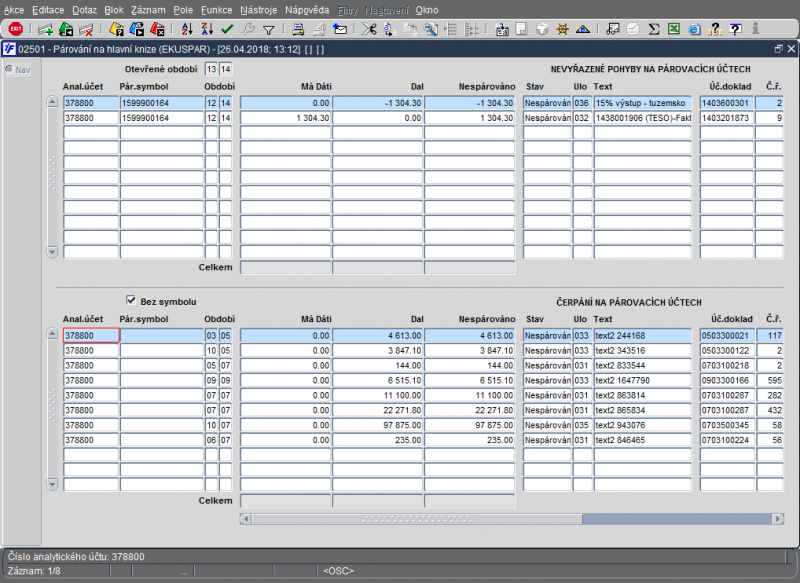The width and height of the screenshot is (800, 583).
Task: Click the horizontal scrollbar under lower table
Action: (415, 519)
